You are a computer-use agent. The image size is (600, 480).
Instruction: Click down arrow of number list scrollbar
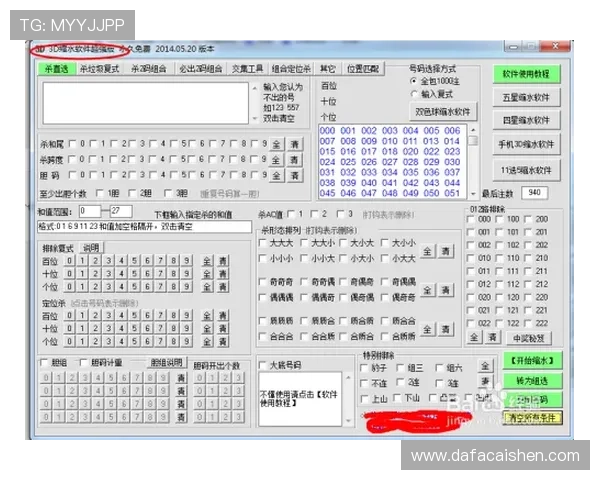point(473,194)
